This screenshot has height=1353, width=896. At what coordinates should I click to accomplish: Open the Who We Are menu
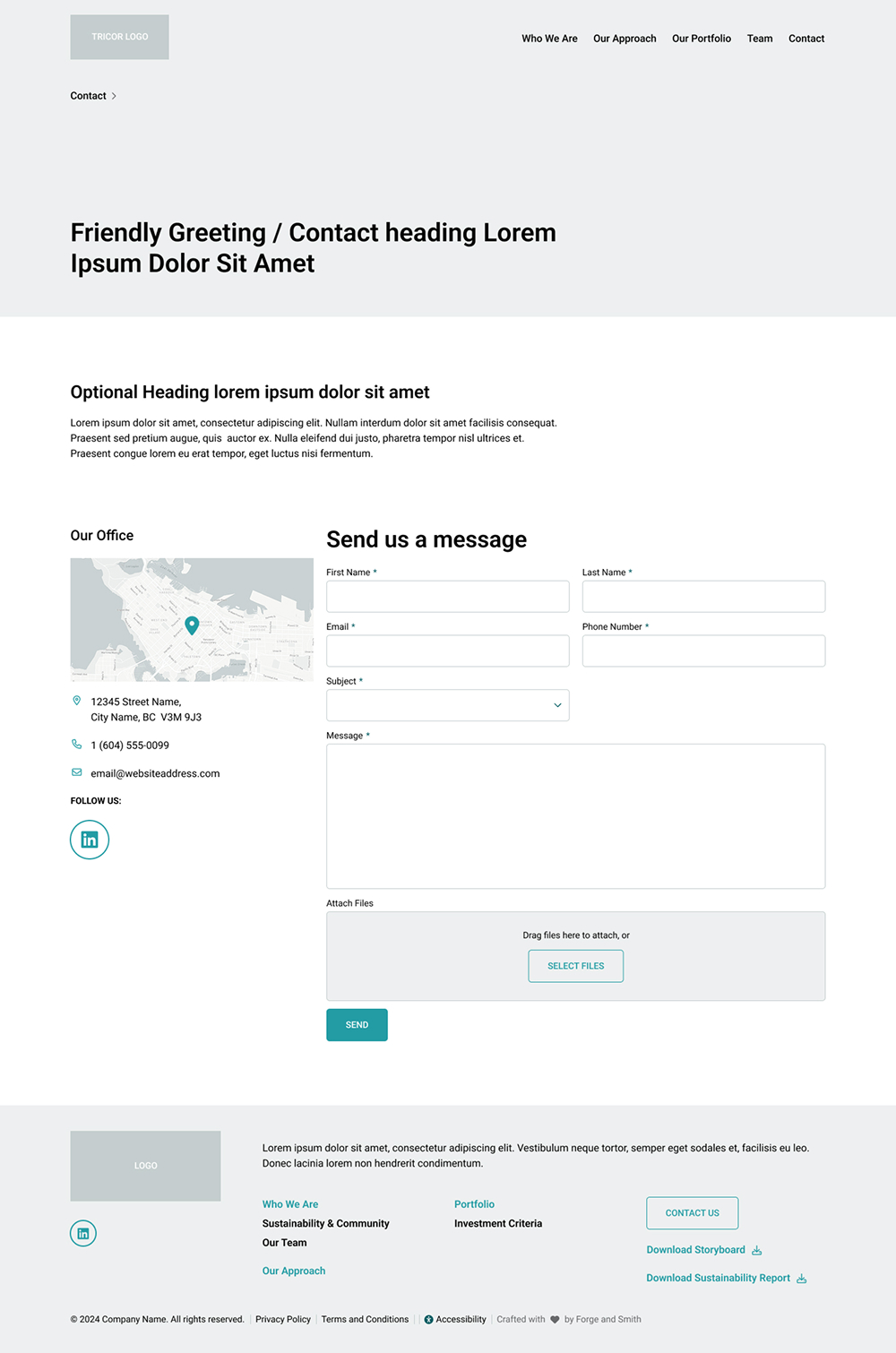point(549,39)
